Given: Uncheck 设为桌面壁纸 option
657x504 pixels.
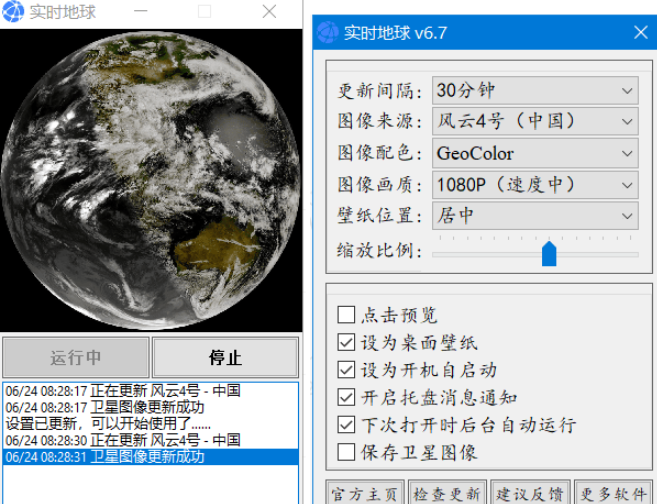Looking at the screenshot, I should pyautogui.click(x=346, y=343).
